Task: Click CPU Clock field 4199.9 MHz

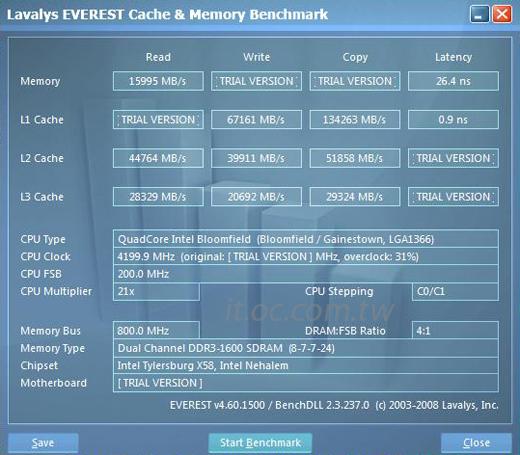Action: point(306,257)
